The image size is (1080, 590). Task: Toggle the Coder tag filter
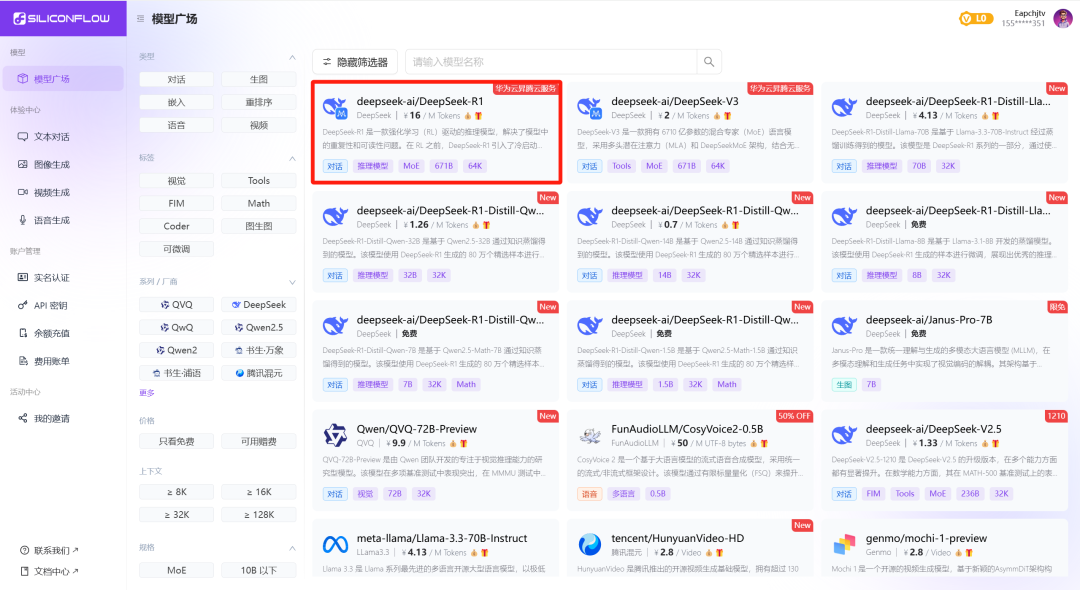pos(176,226)
